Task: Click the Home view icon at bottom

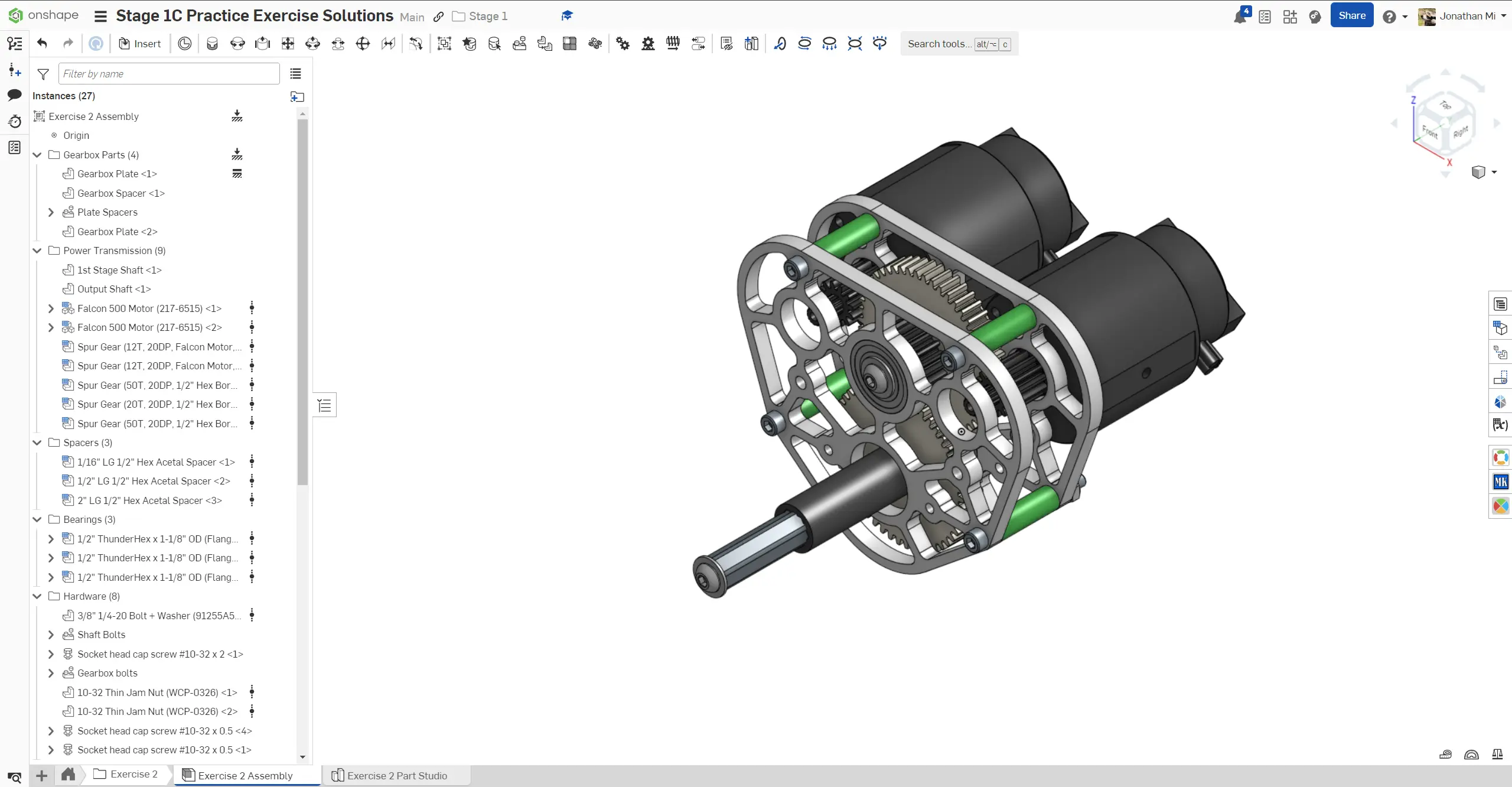Action: [x=69, y=775]
